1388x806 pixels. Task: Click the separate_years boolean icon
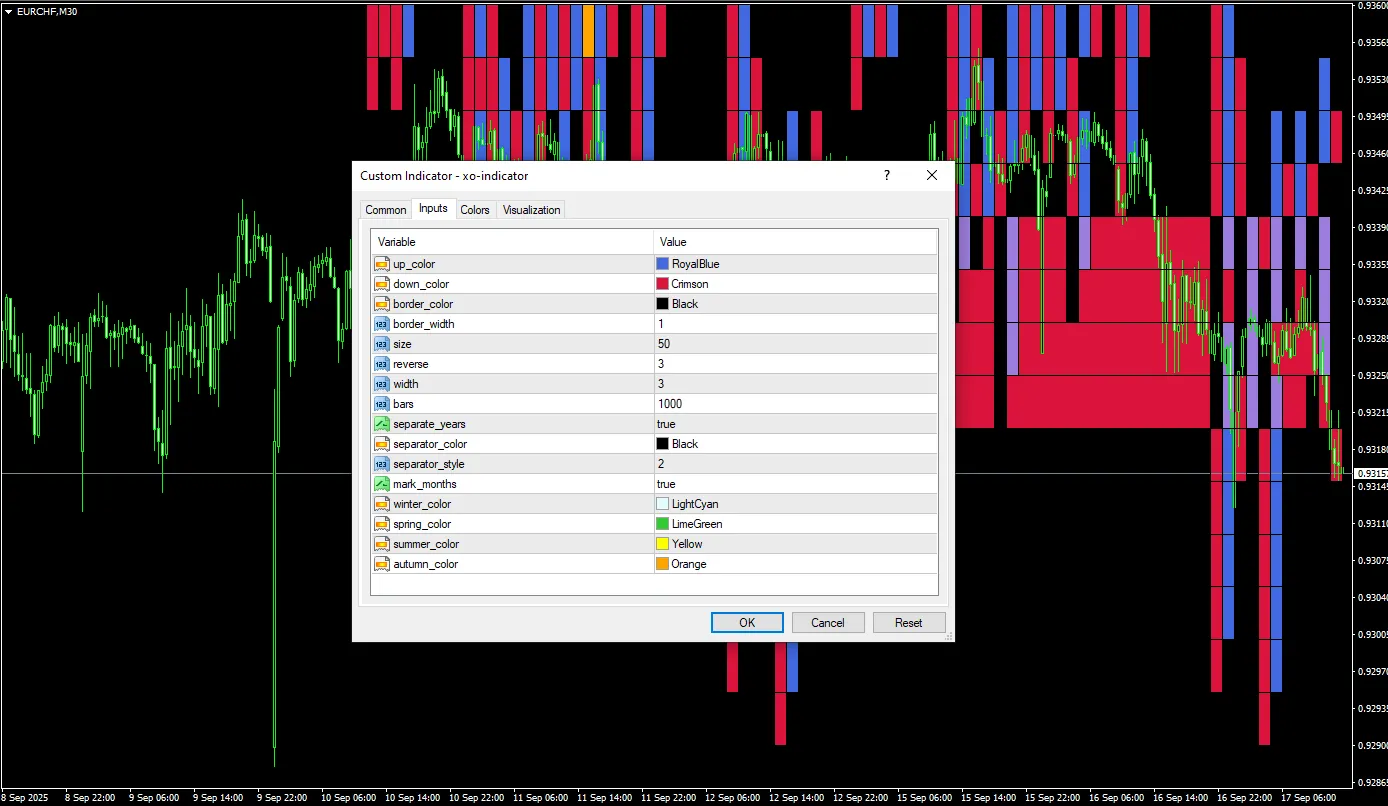pyautogui.click(x=381, y=424)
